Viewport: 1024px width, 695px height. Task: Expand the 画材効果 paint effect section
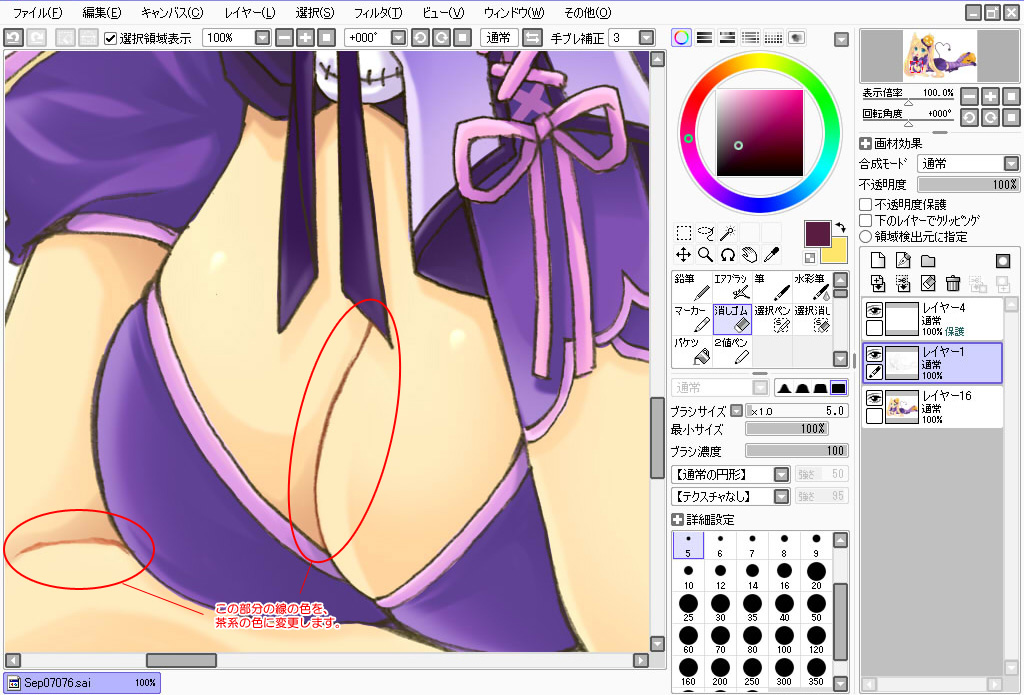click(865, 143)
